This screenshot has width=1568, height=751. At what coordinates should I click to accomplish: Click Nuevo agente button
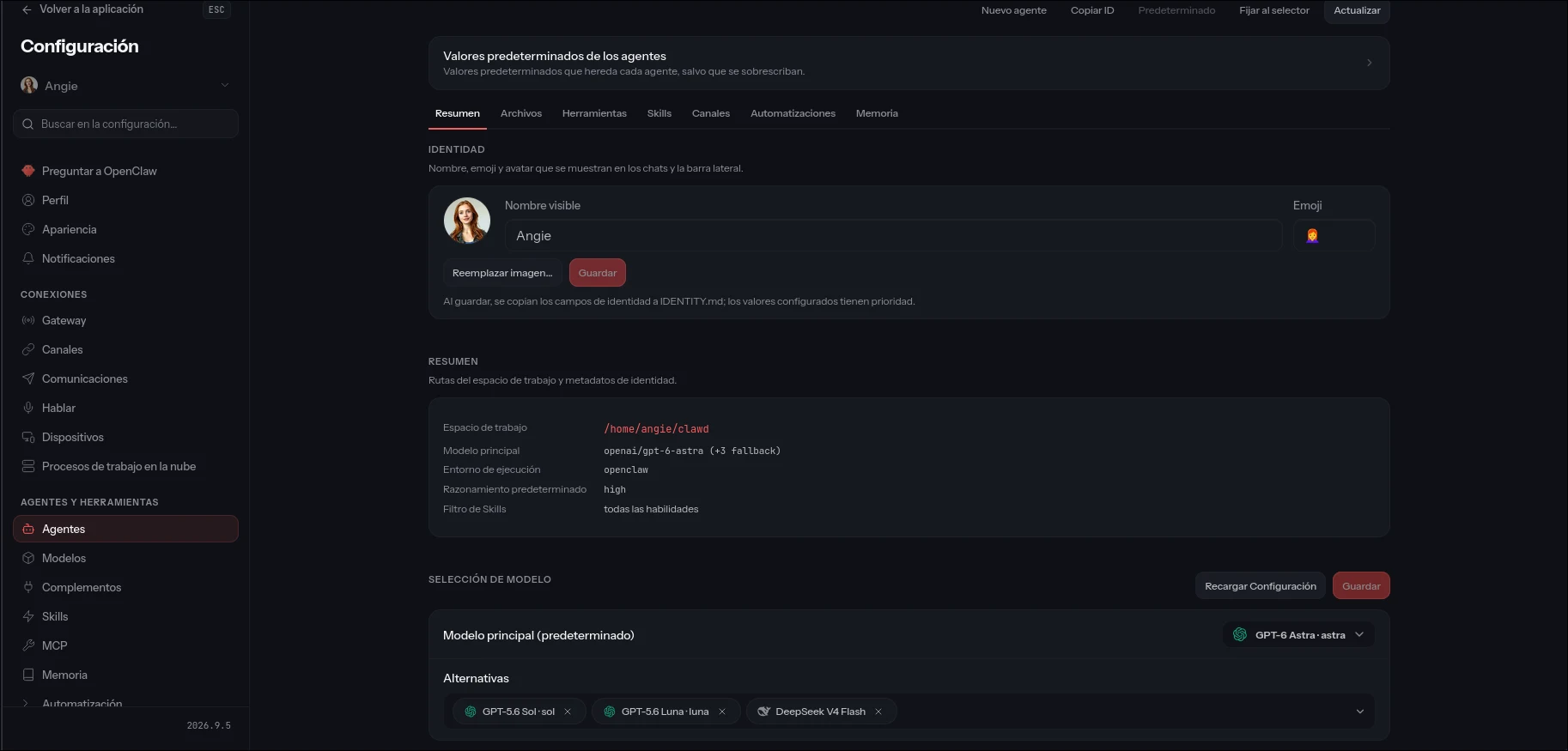pos(1014,10)
